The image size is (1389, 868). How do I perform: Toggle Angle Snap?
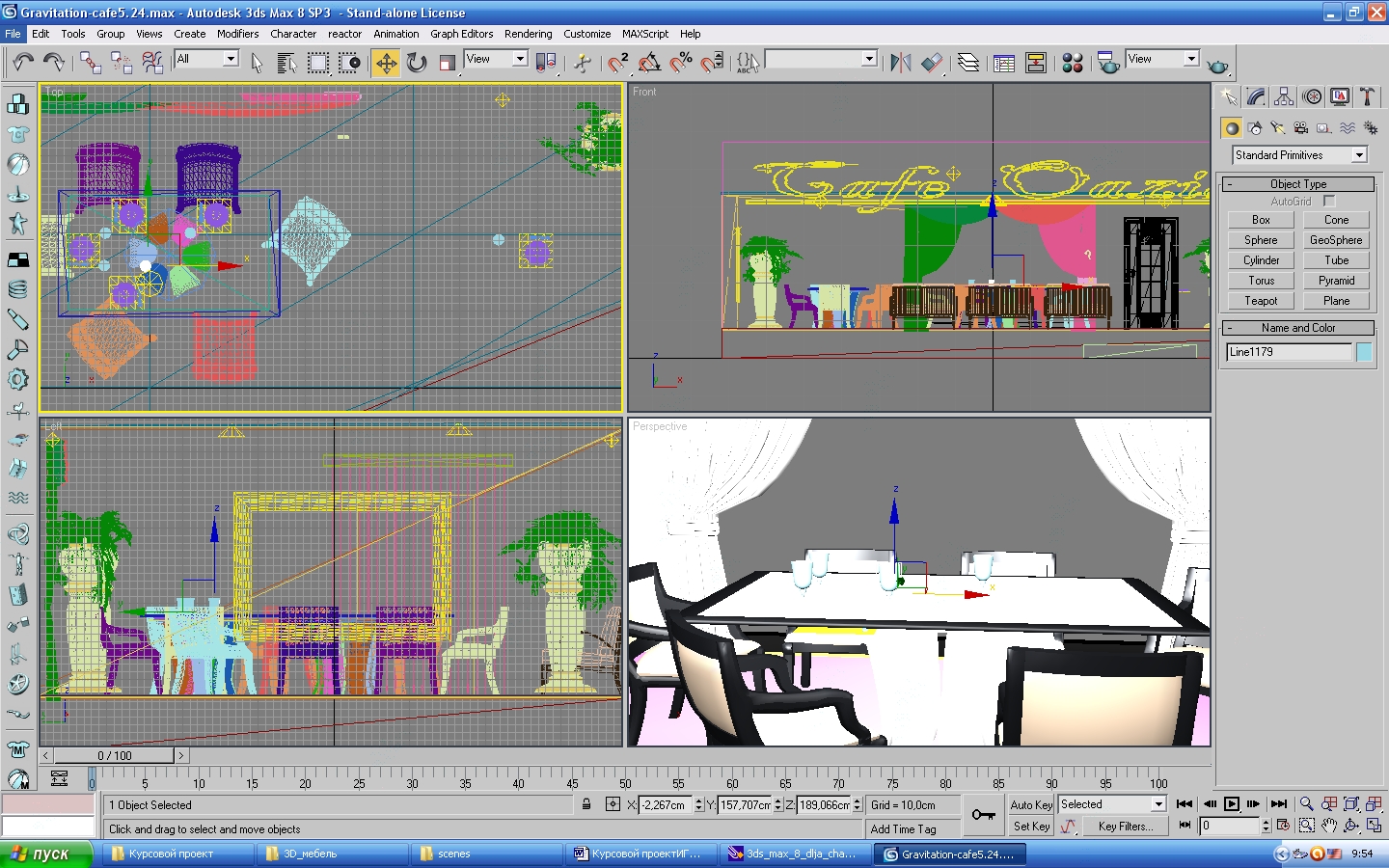click(649, 63)
